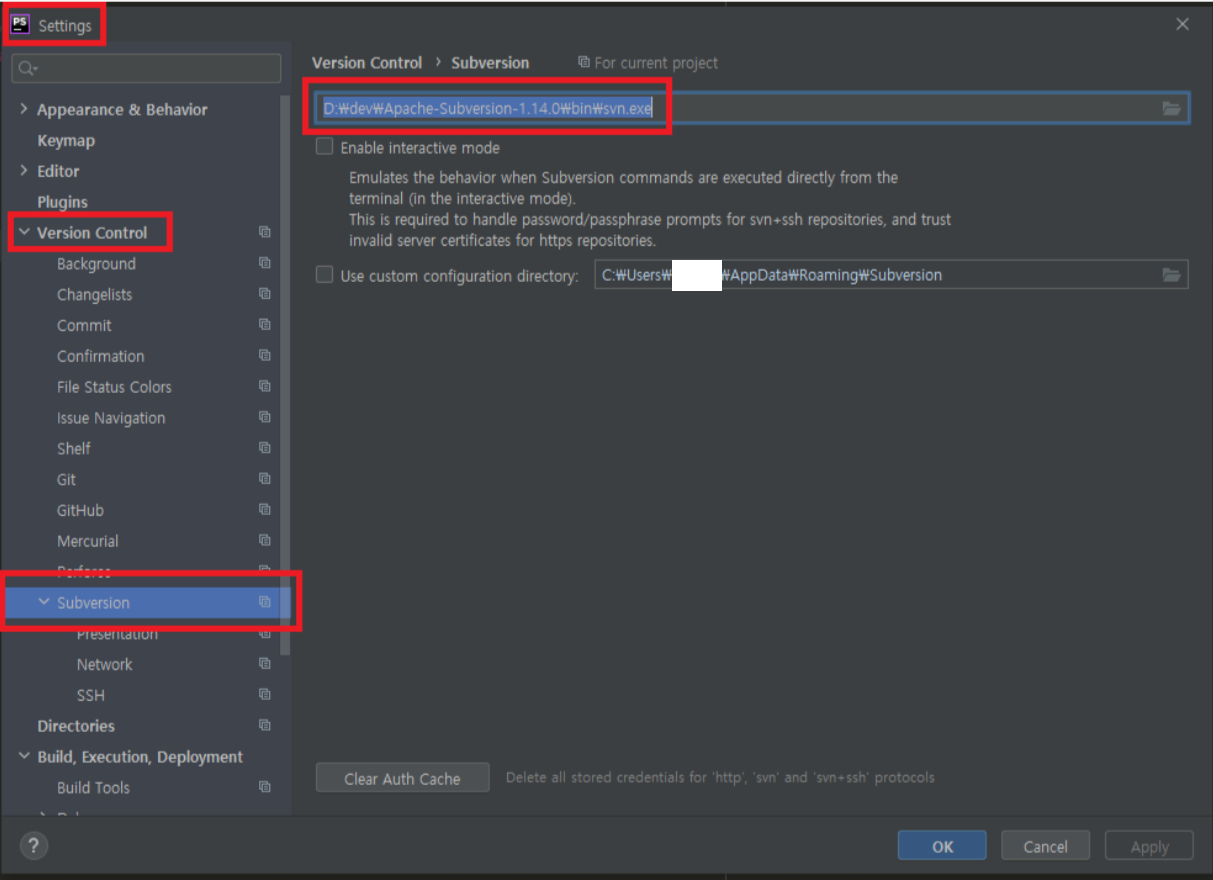1213x880 pixels.
Task: Select Build Tools settings
Action: coord(93,788)
